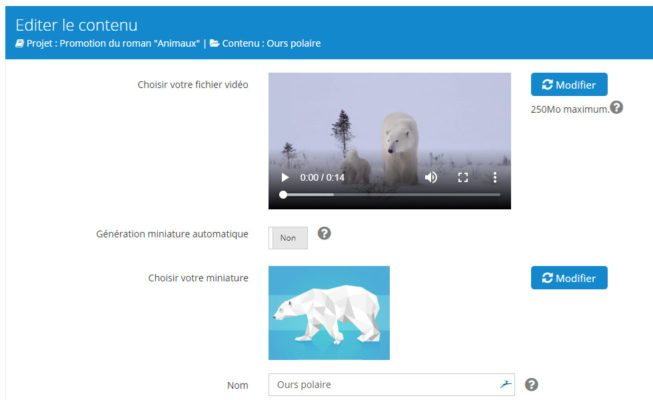Click the Projet book icon in header
This screenshot has width=653, height=400.
(x=20, y=43)
